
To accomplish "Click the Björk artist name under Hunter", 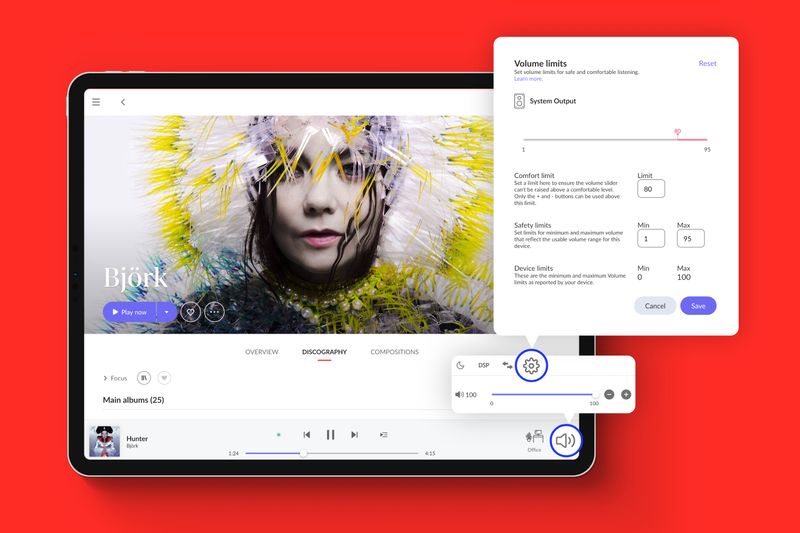I will point(132,446).
